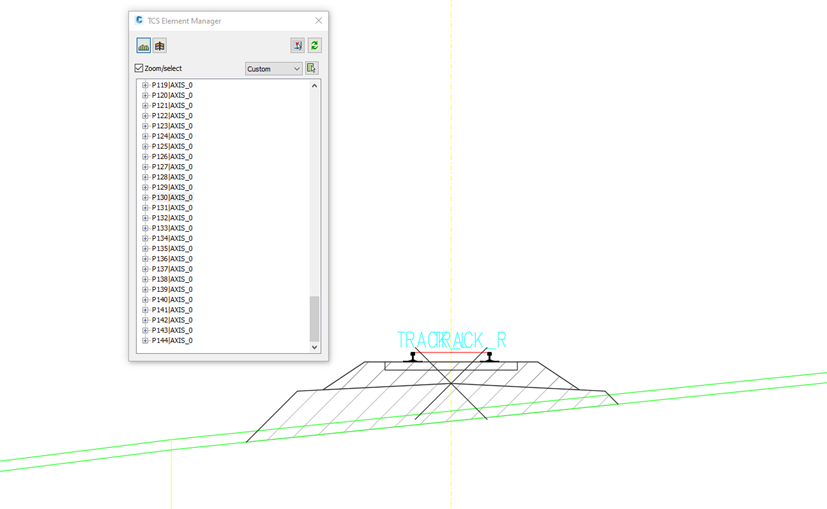
Task: Select the P141|AXIS_0 tree item
Action: pyautogui.click(x=172, y=310)
